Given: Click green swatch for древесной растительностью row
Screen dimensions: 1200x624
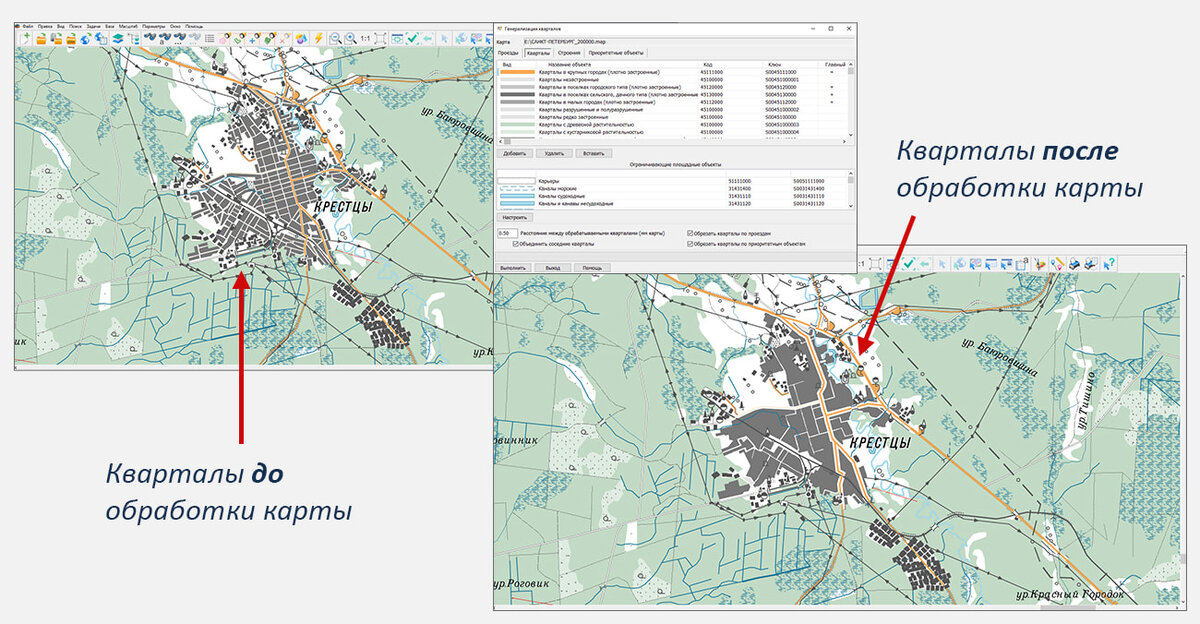Looking at the screenshot, I should 517,124.
